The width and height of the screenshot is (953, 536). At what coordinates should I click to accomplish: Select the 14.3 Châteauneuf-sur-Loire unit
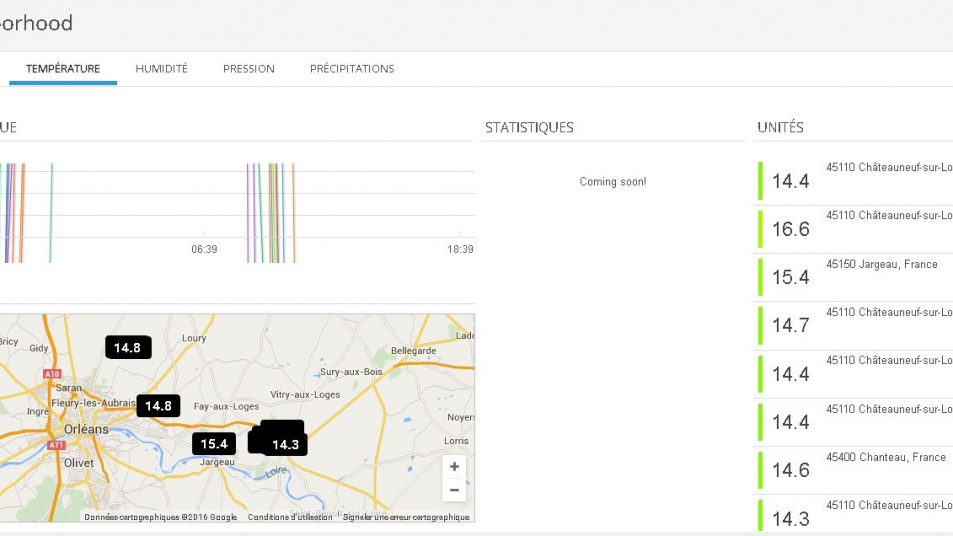pyautogui.click(x=853, y=515)
